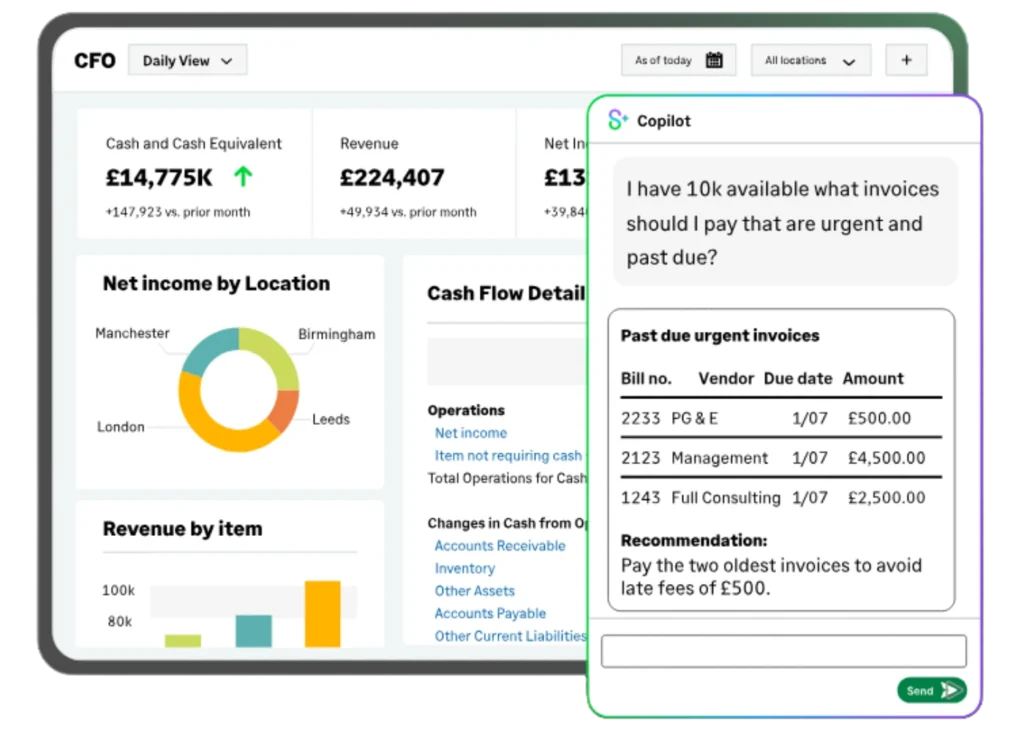Viewport: 1024px width, 731px height.
Task: Click the small lime bar in Revenue by item
Action: coord(183,641)
